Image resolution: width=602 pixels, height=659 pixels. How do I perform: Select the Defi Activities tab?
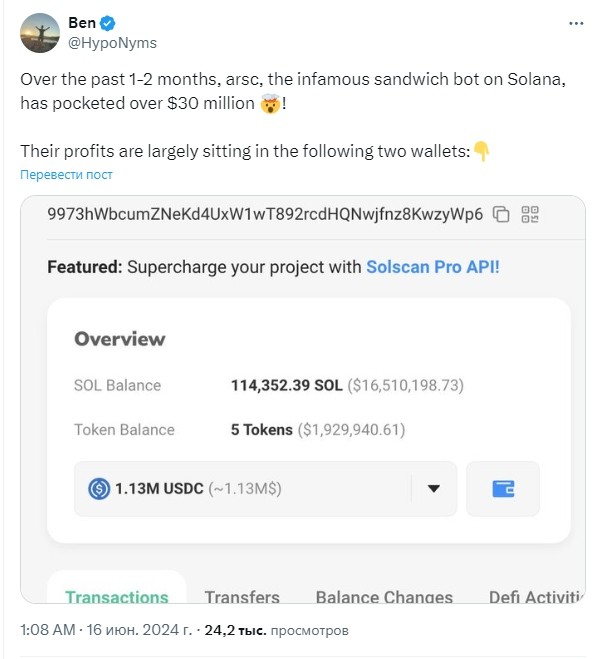coord(536,597)
